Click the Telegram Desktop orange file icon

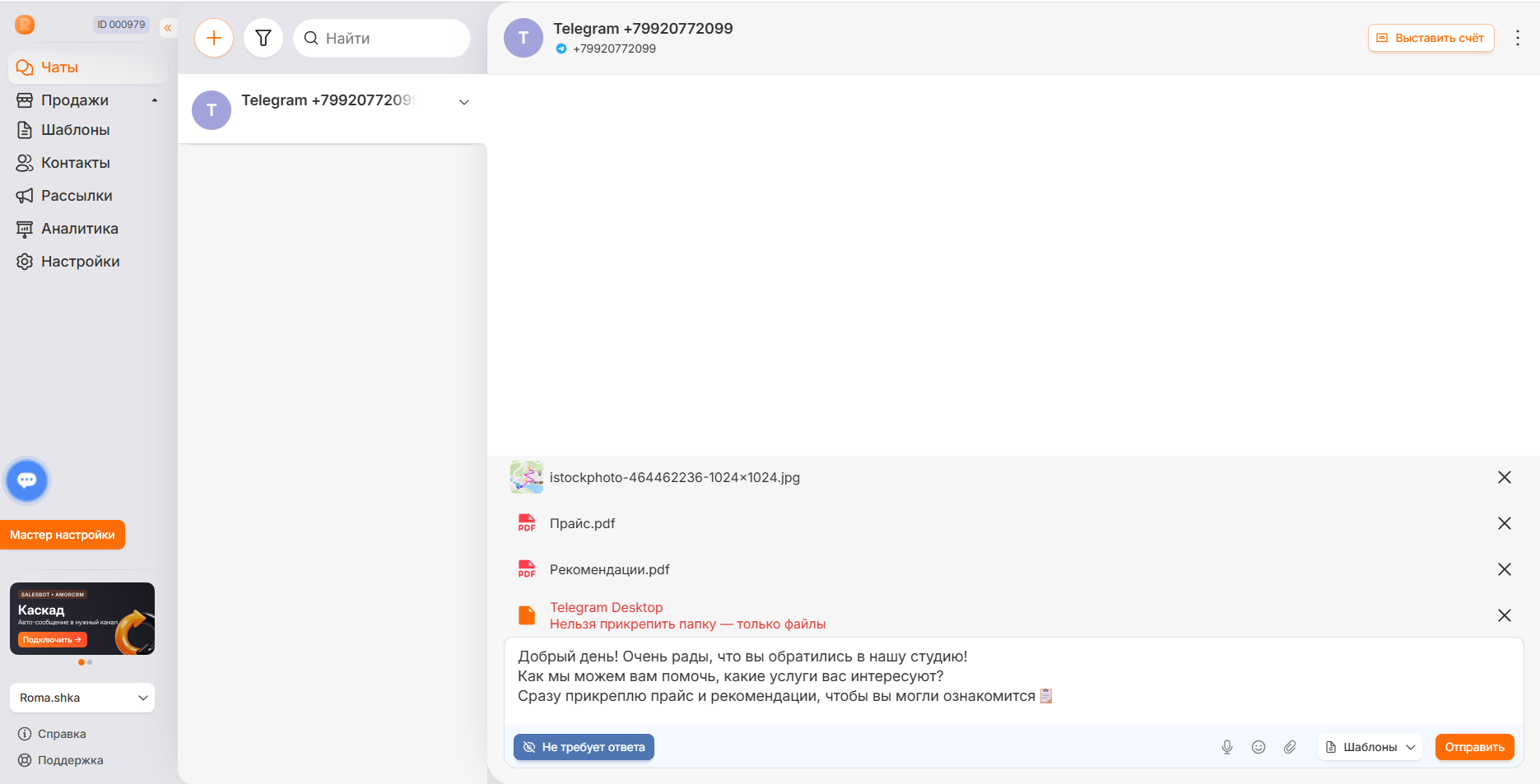pyautogui.click(x=527, y=615)
